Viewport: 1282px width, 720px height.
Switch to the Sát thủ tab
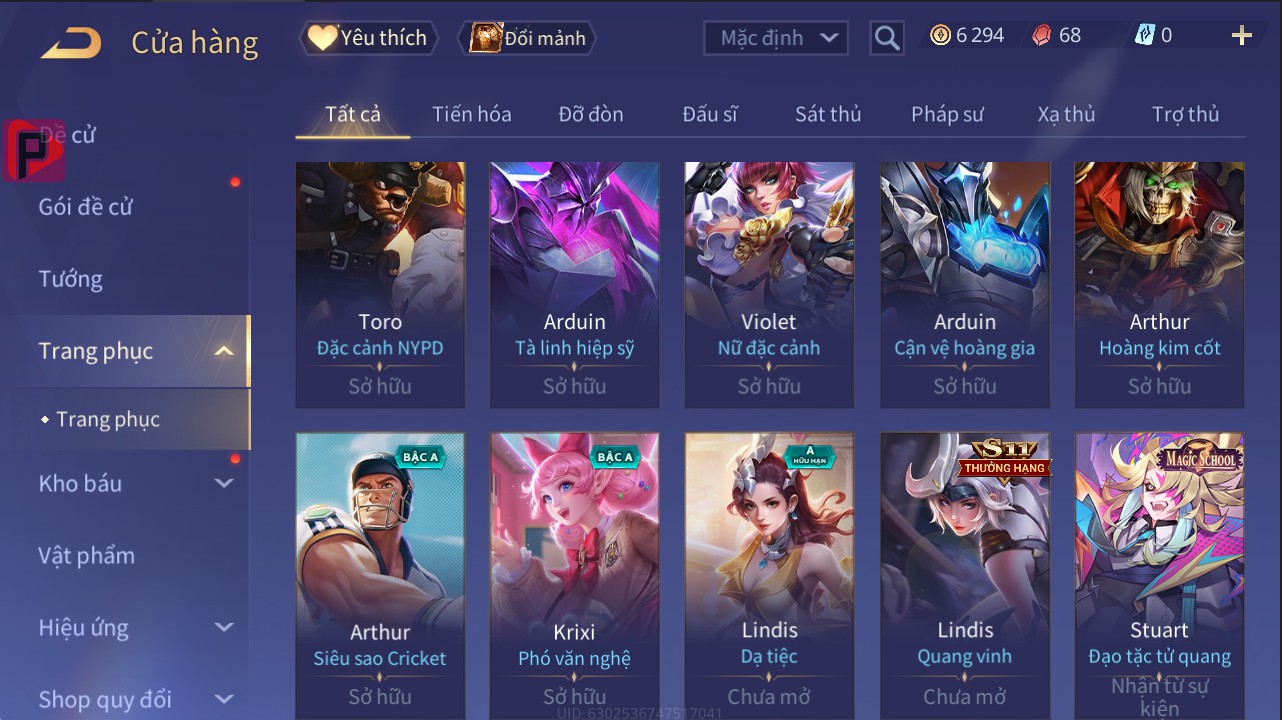(828, 114)
